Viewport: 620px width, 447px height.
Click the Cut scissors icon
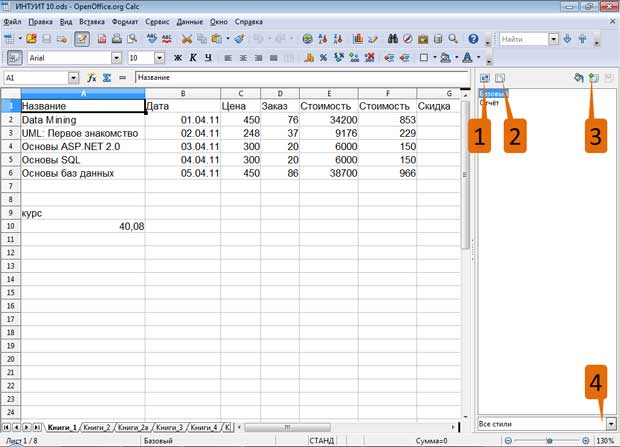(x=187, y=39)
